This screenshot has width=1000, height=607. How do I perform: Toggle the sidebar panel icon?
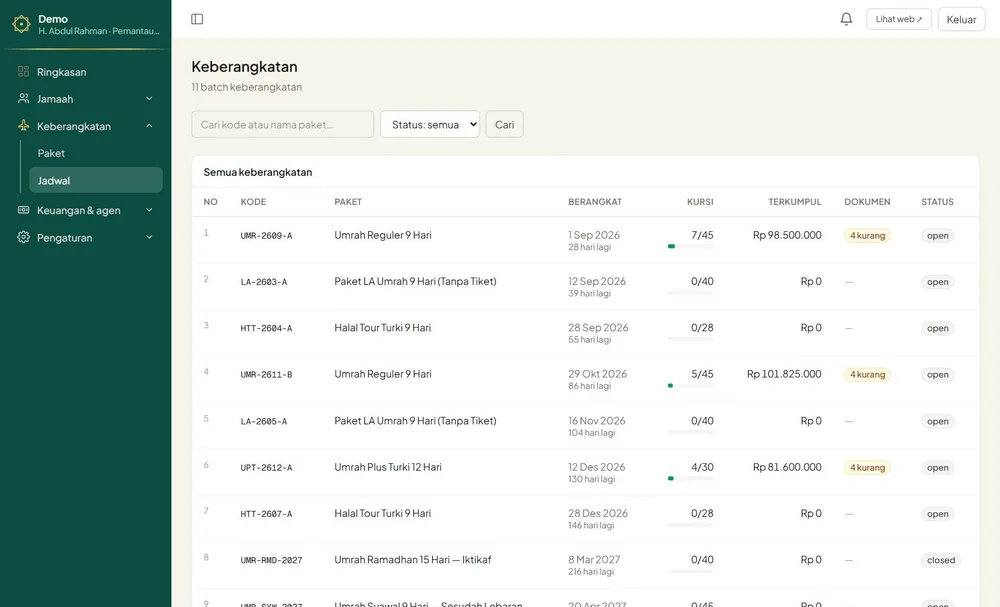click(197, 19)
